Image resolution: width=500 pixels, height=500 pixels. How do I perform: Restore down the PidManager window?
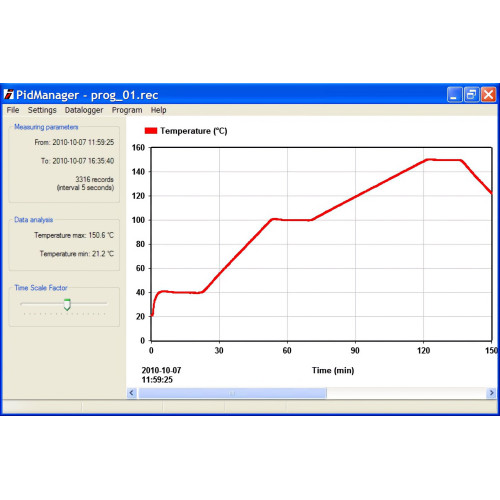[x=471, y=95]
